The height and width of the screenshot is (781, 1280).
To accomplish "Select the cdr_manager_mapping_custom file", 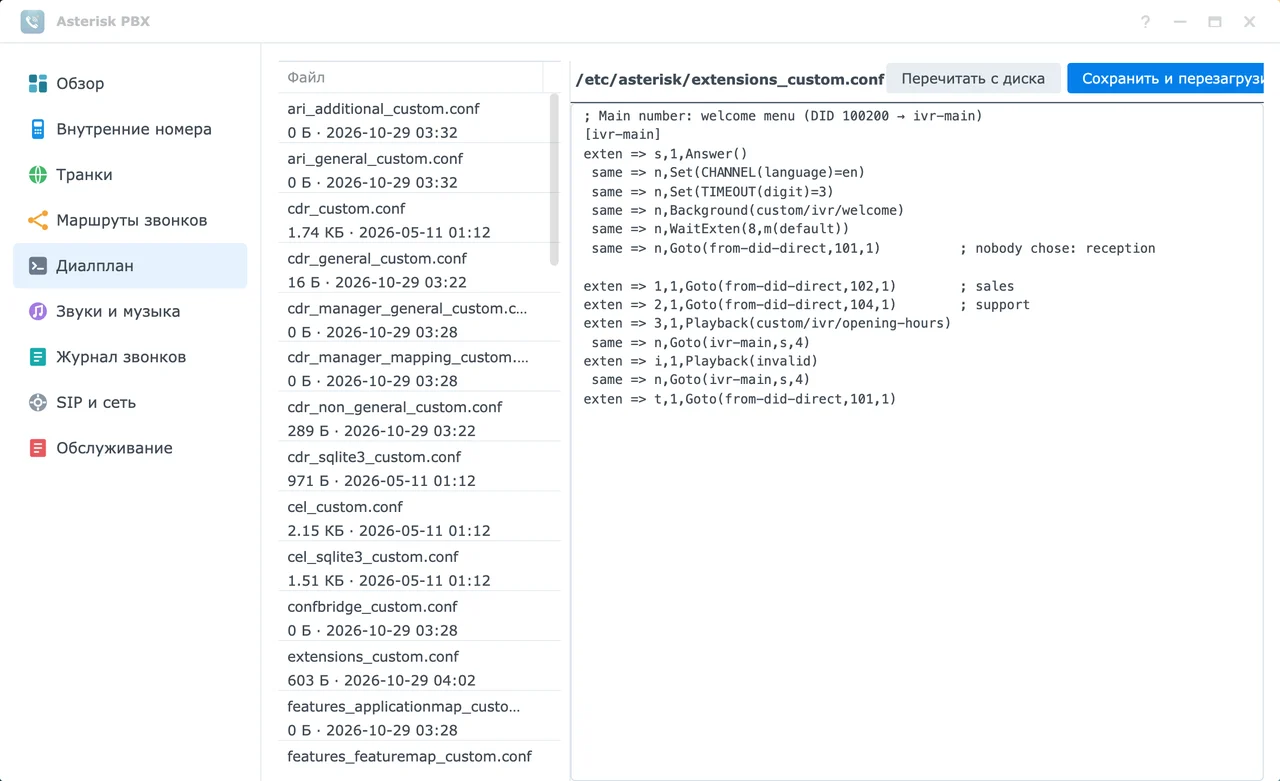I will pyautogui.click(x=418, y=369).
